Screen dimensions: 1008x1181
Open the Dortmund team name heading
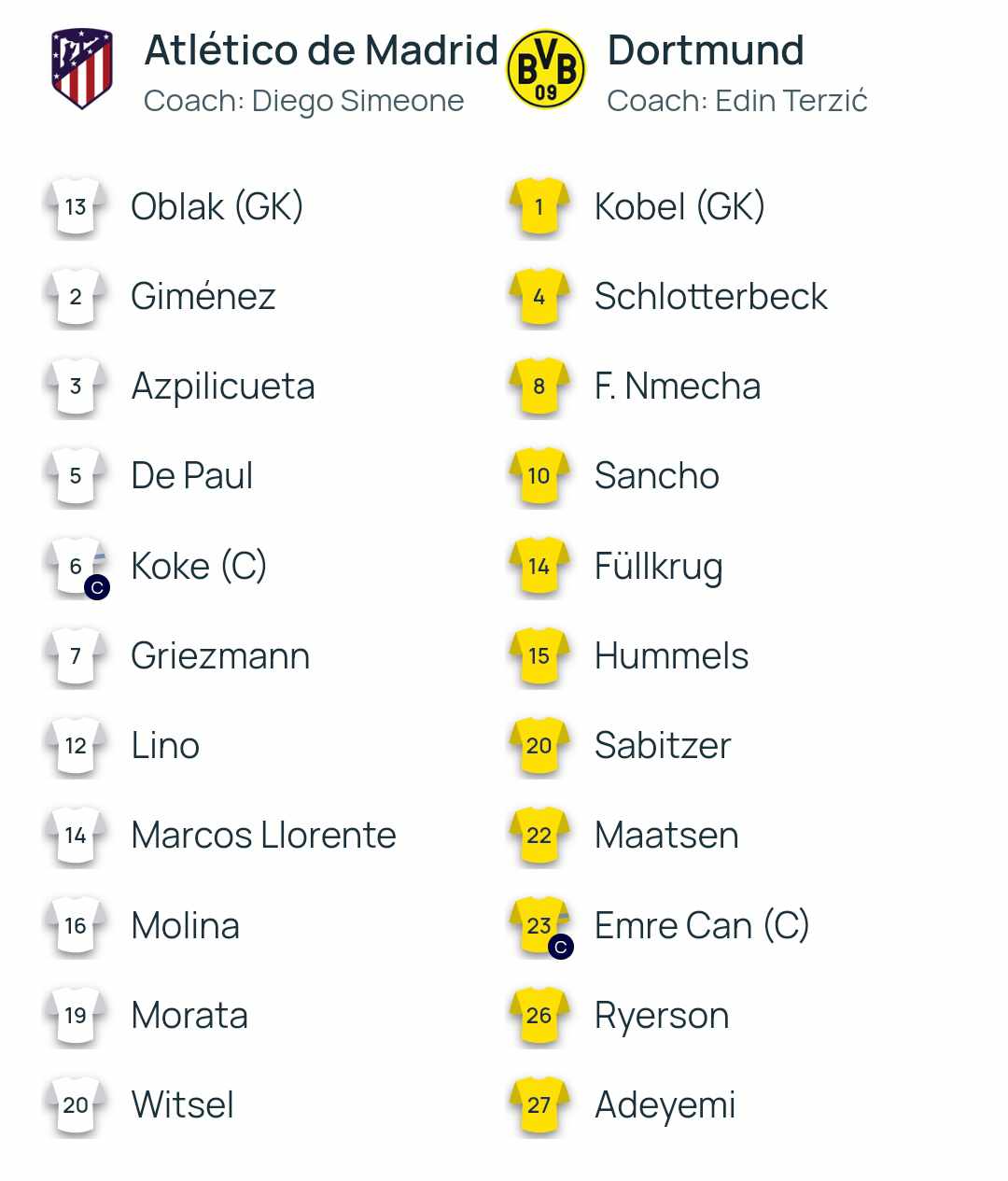pos(706,50)
